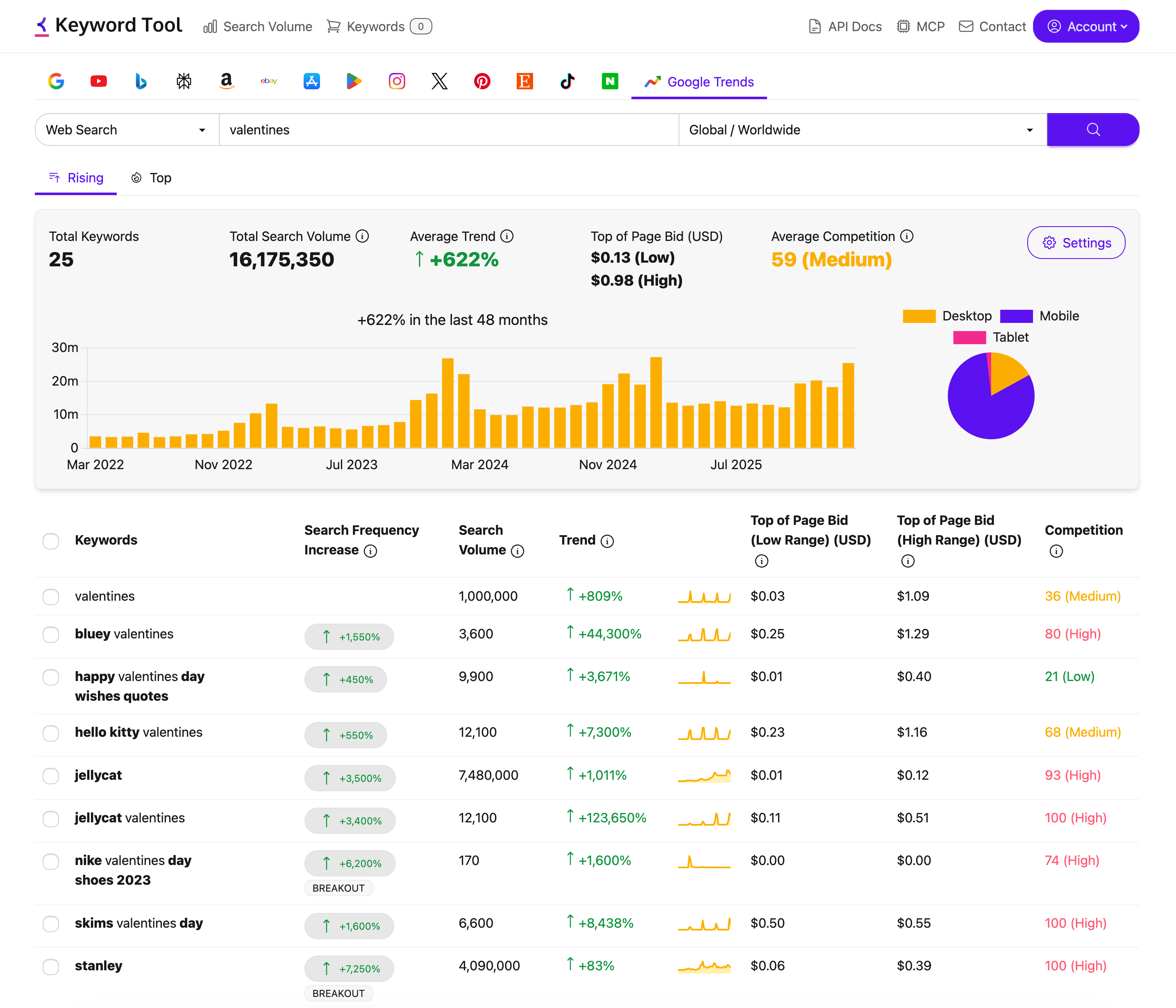Check the 'skims valentines day' row
Image resolution: width=1176 pixels, height=1008 pixels.
pos(51,924)
